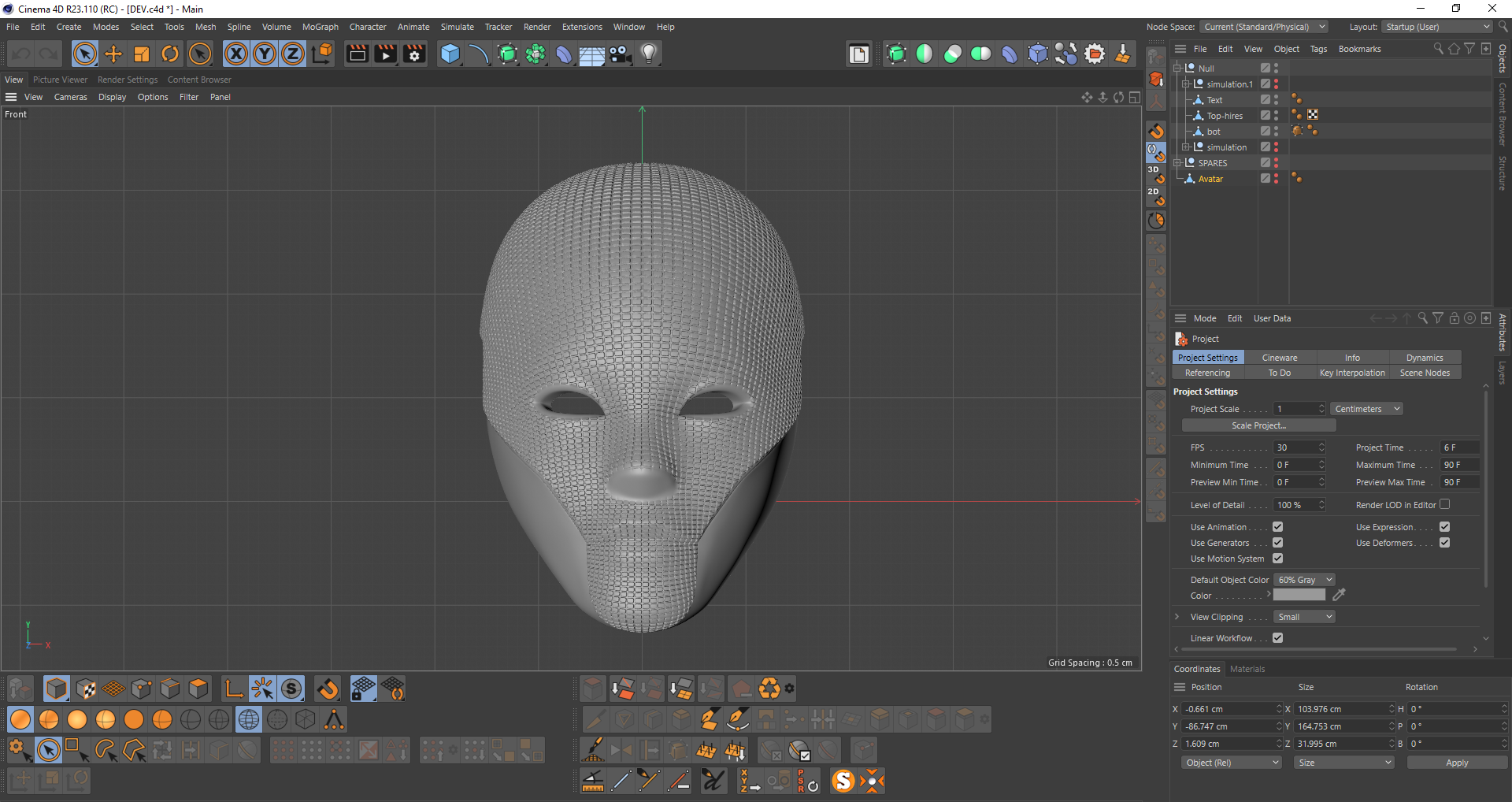This screenshot has height=802, width=1512.
Task: Click the Apply coordinates button
Action: tap(1457, 763)
